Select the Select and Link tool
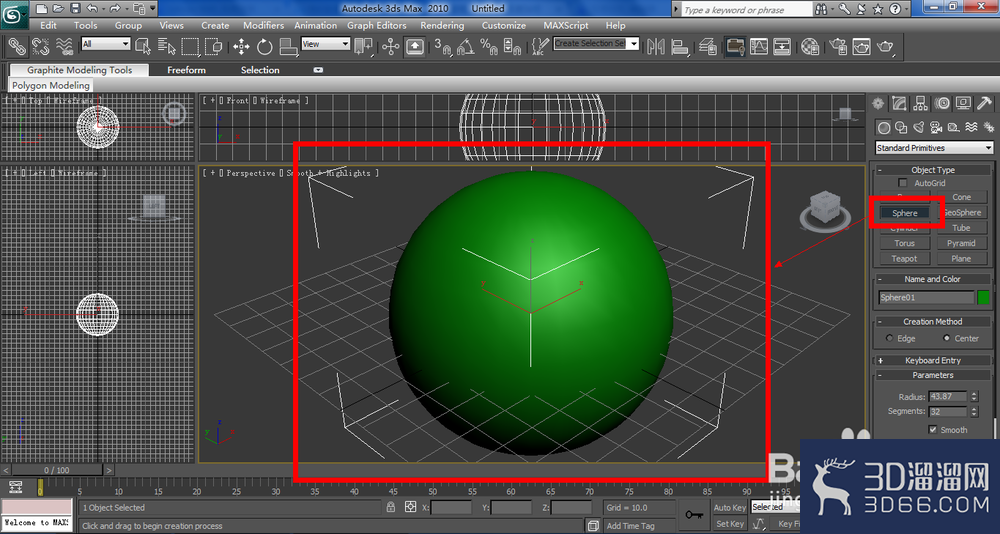Image resolution: width=1000 pixels, height=534 pixels. point(17,46)
